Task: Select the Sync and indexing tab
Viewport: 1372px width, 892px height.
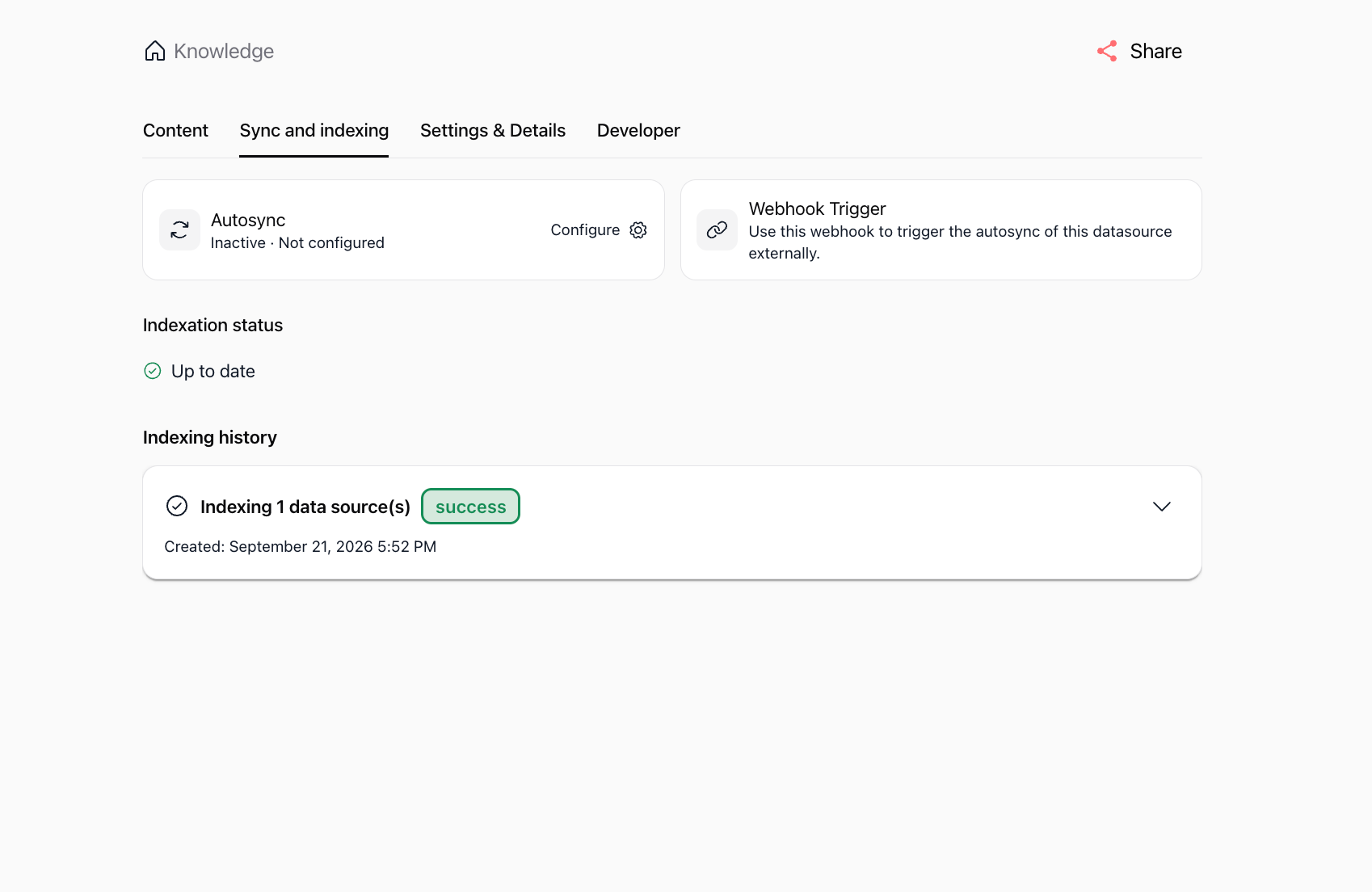Action: click(x=314, y=130)
